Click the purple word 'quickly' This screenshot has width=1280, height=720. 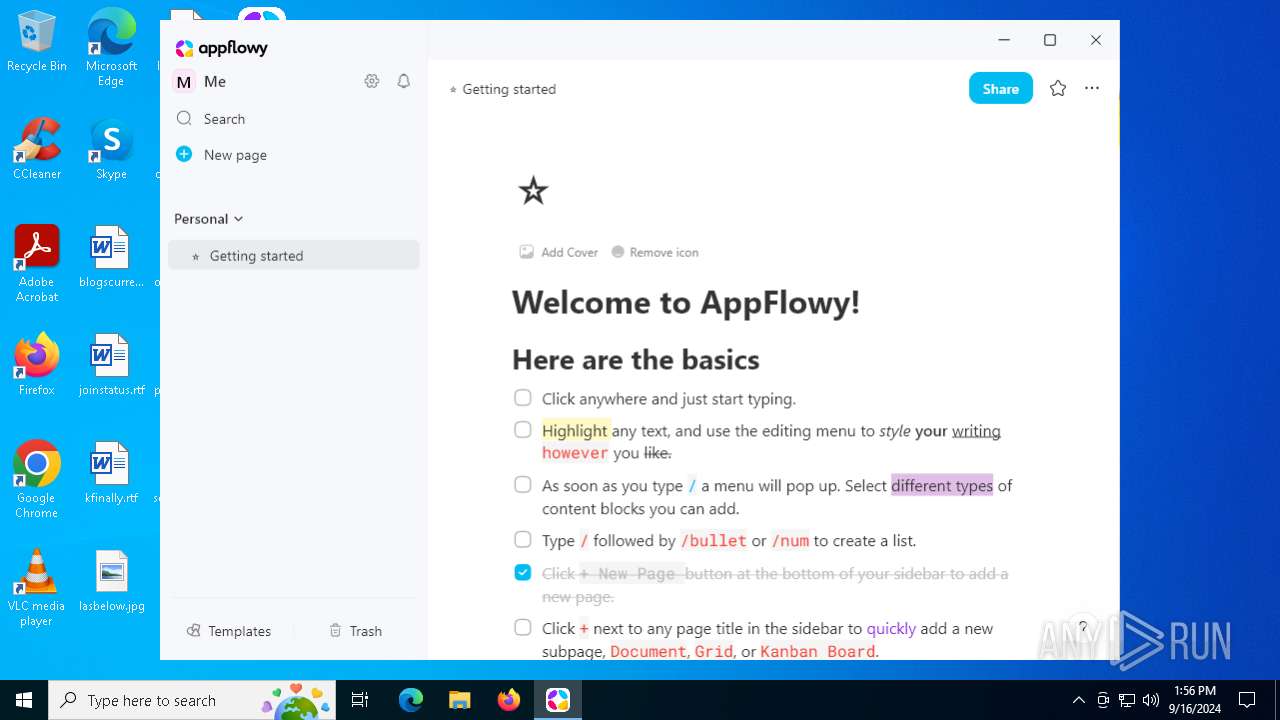click(x=891, y=629)
